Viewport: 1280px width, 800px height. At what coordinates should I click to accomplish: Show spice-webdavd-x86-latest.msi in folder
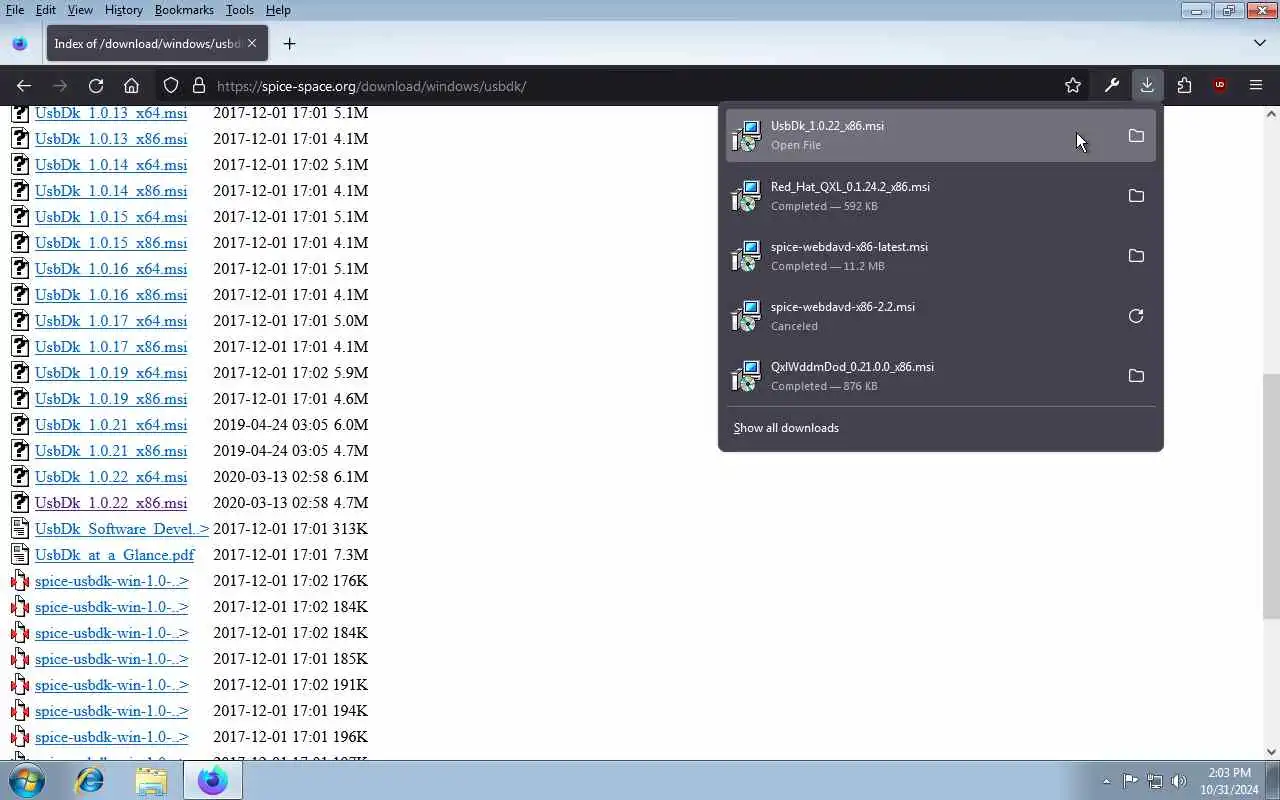point(1136,256)
